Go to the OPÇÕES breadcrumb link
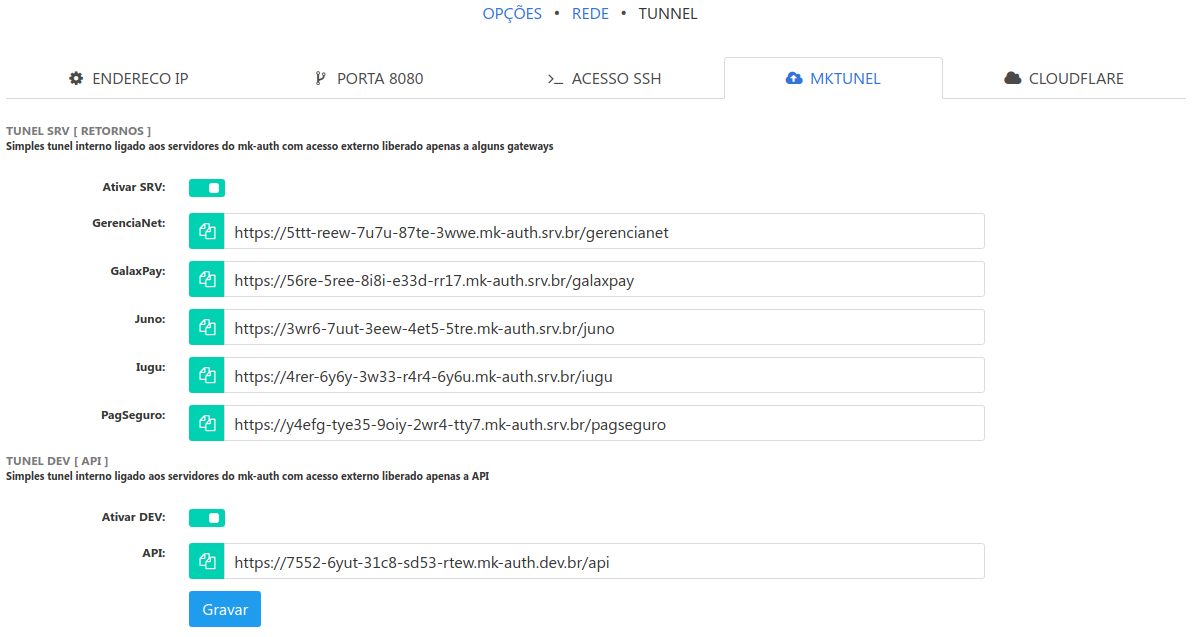 coord(512,14)
